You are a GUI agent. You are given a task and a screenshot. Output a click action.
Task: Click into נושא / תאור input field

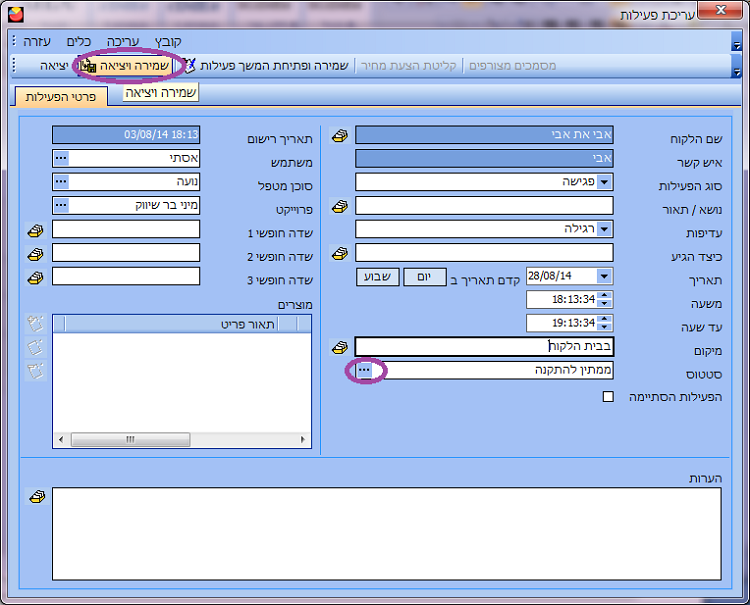(x=484, y=206)
